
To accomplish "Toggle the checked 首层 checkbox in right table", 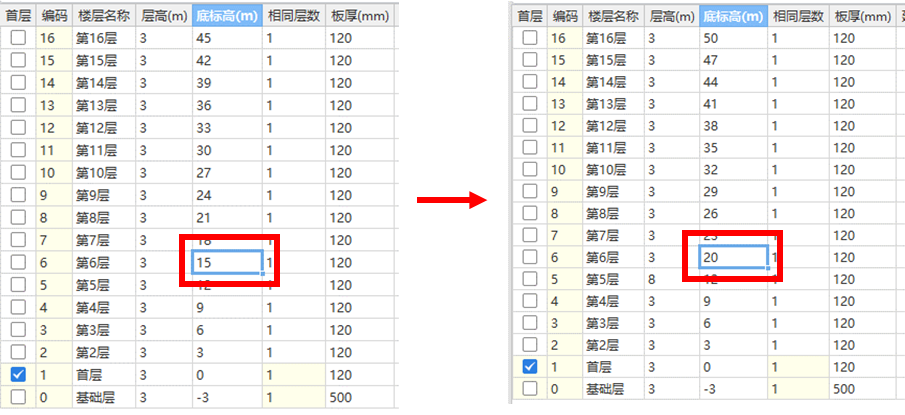I will 530,366.
